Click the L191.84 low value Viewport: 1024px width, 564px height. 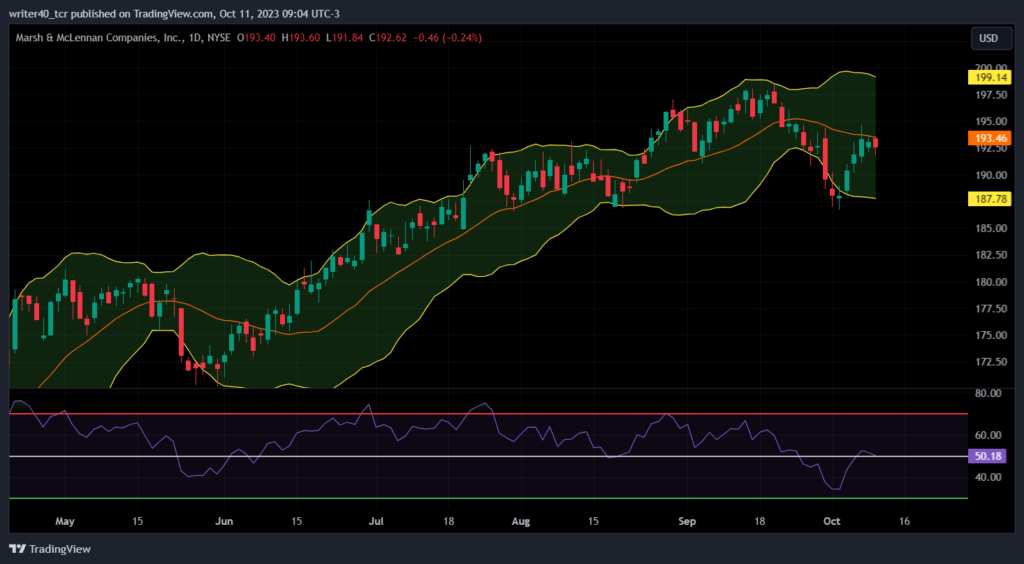point(344,39)
